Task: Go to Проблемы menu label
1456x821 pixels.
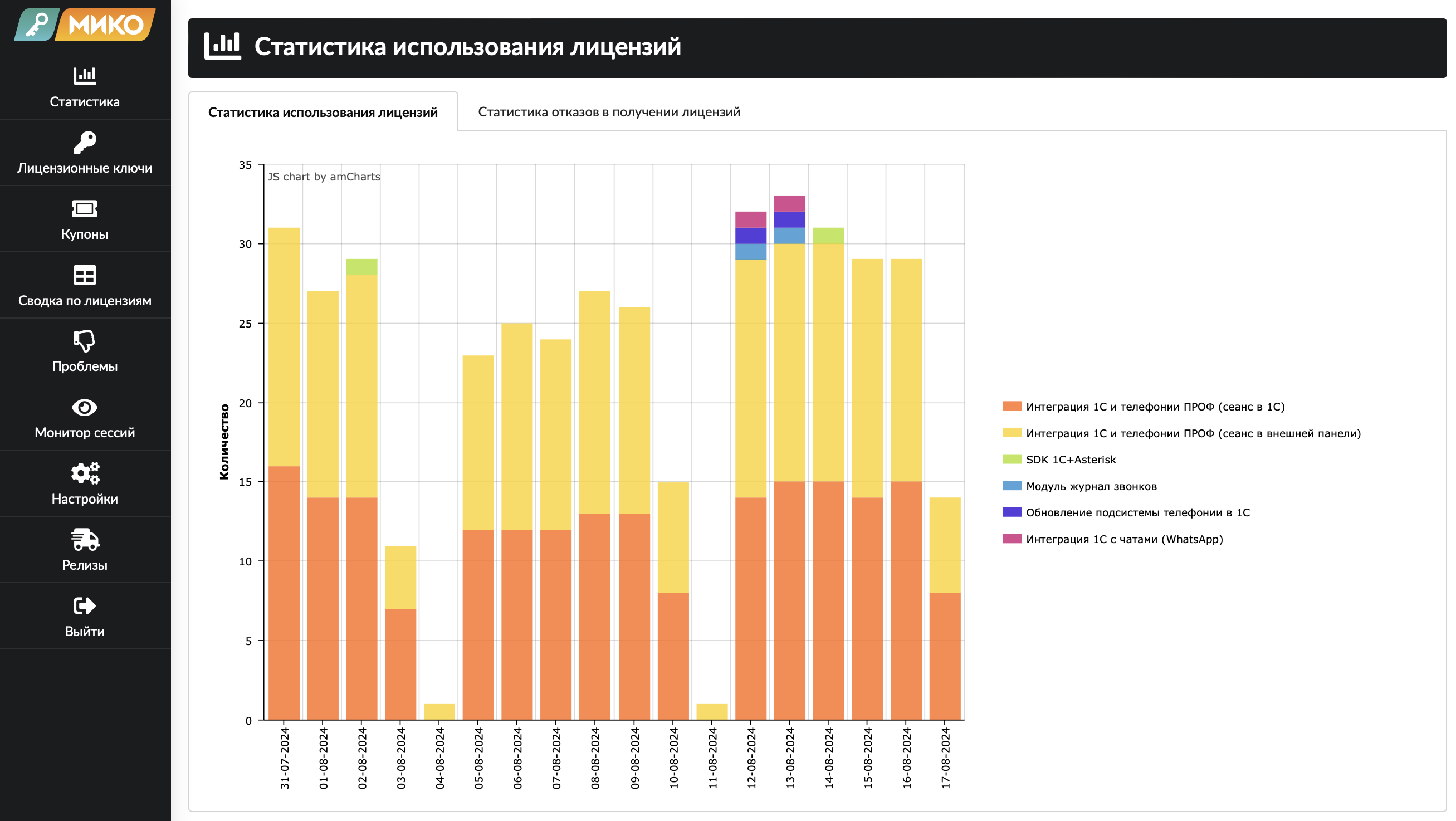Action: point(85,366)
